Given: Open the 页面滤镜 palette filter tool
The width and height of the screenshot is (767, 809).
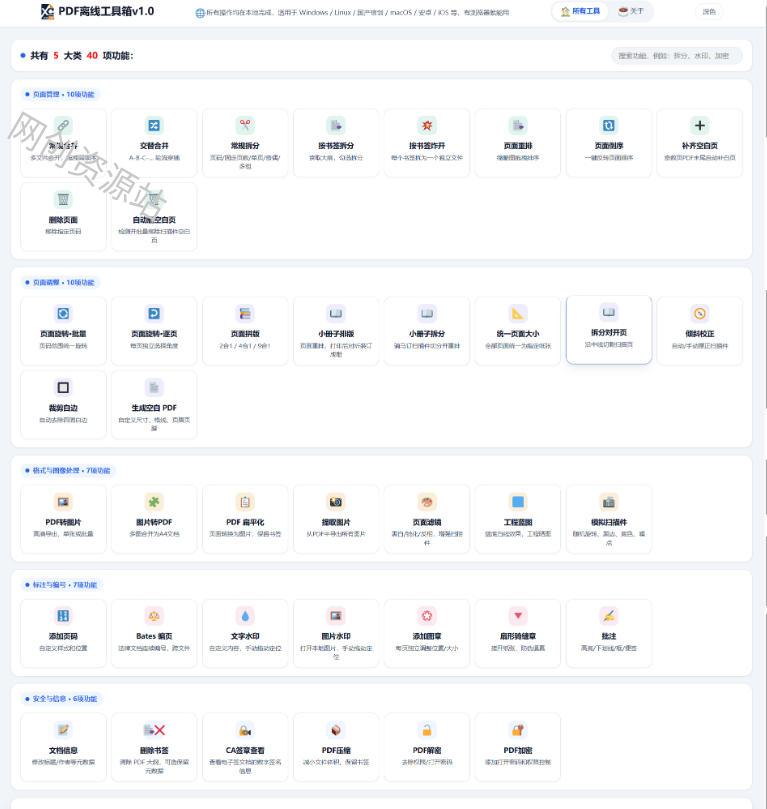Looking at the screenshot, I should click(x=427, y=519).
